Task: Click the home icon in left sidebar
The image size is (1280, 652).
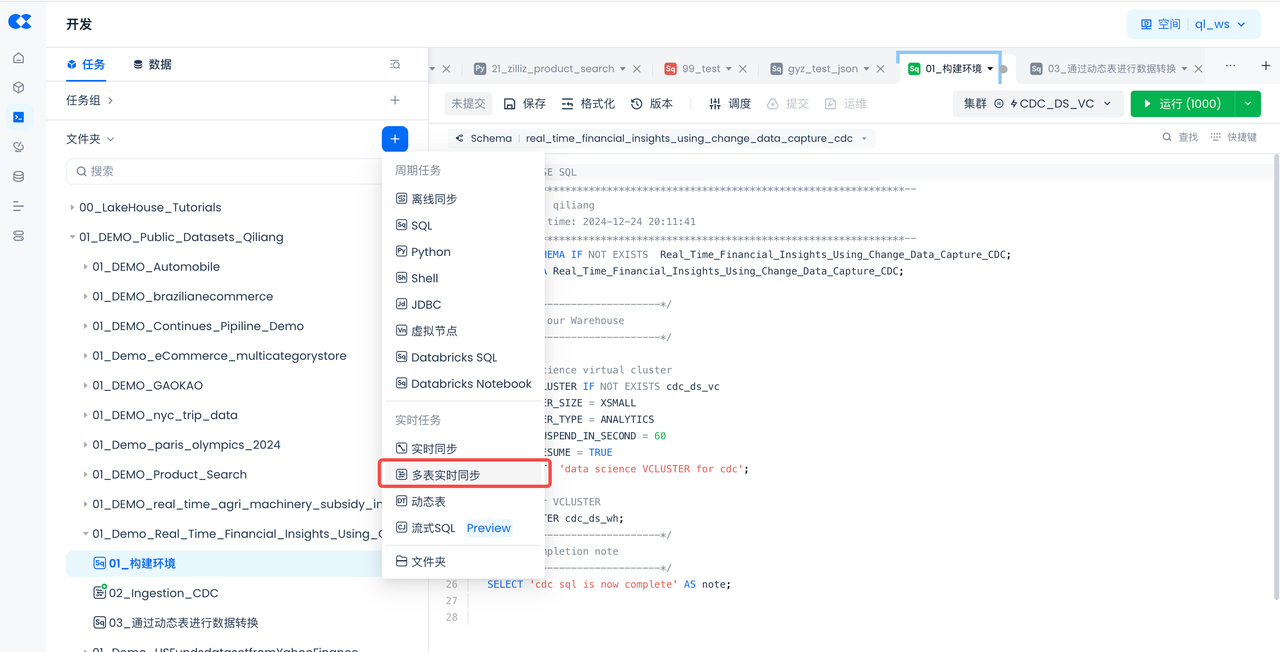Action: [18, 58]
